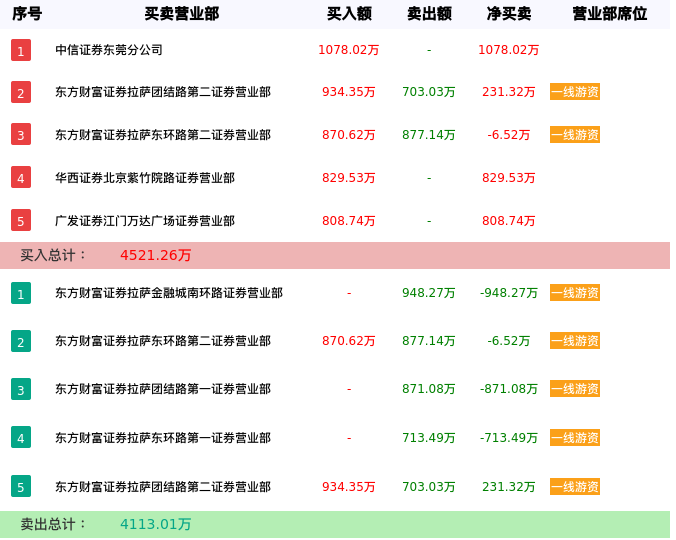This screenshot has height=540, width=676.
Task: Click the red rank 1 badge
Action: click(21, 50)
